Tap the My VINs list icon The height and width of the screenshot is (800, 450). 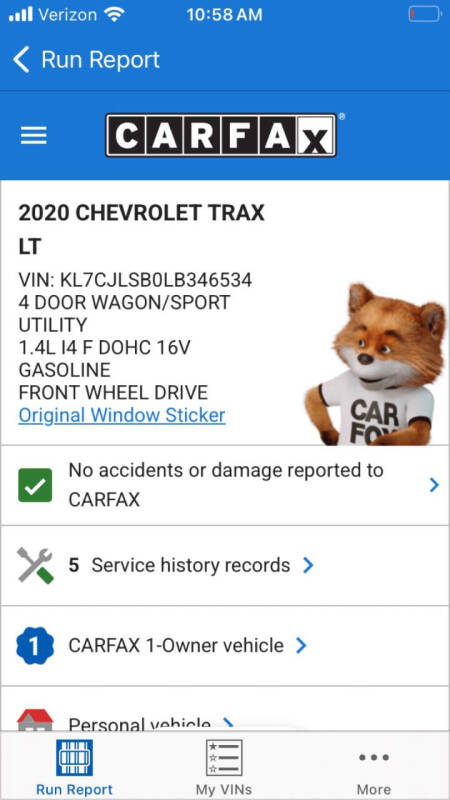224,758
